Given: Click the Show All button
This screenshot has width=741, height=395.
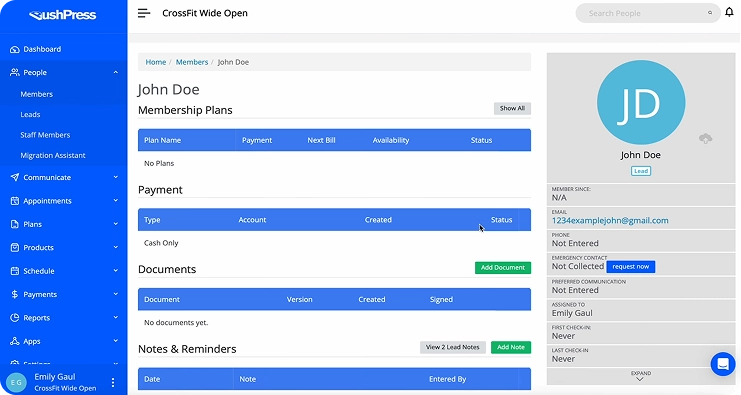Looking at the screenshot, I should (x=512, y=108).
